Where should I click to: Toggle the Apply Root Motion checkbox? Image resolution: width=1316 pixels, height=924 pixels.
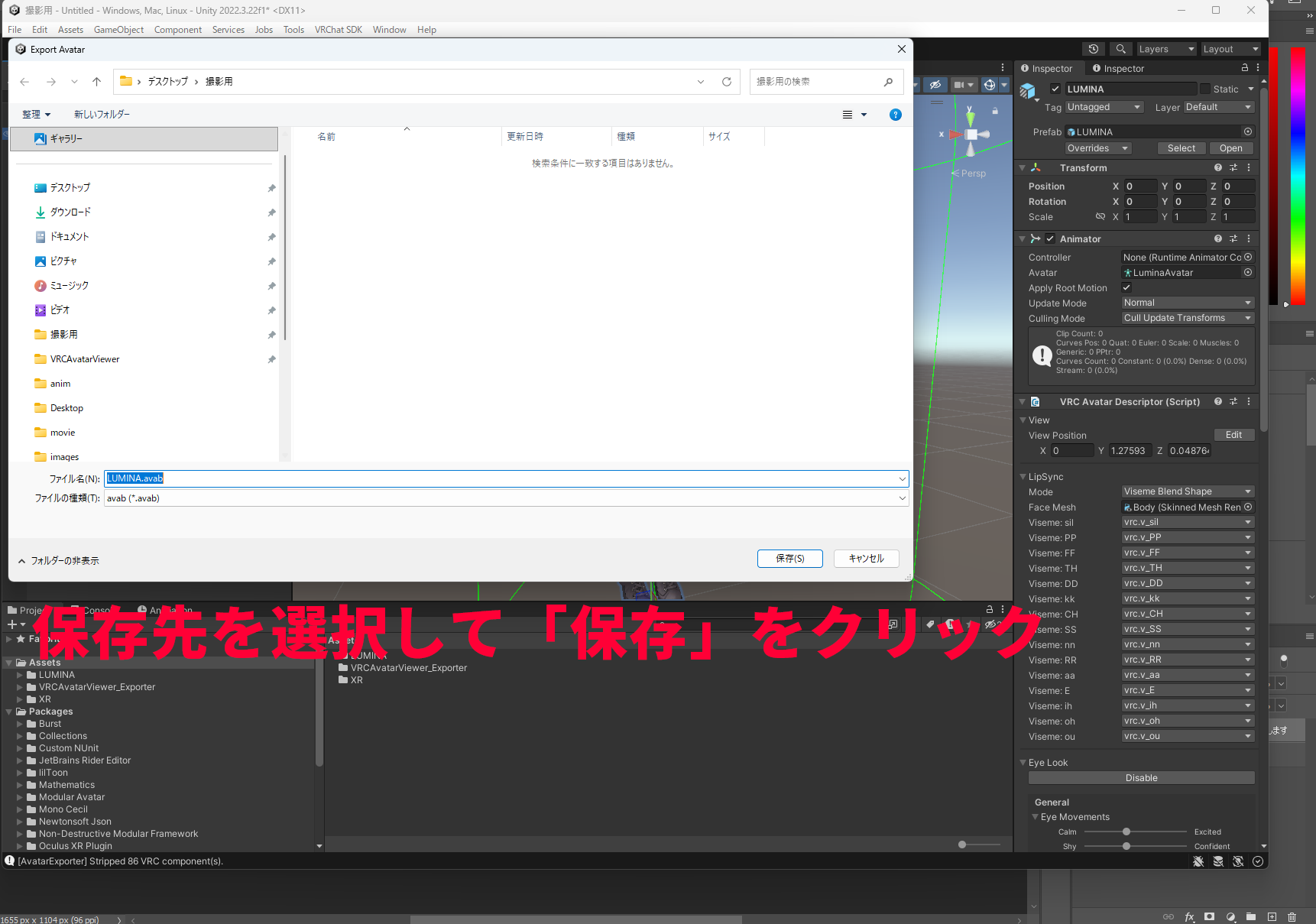(x=1126, y=287)
